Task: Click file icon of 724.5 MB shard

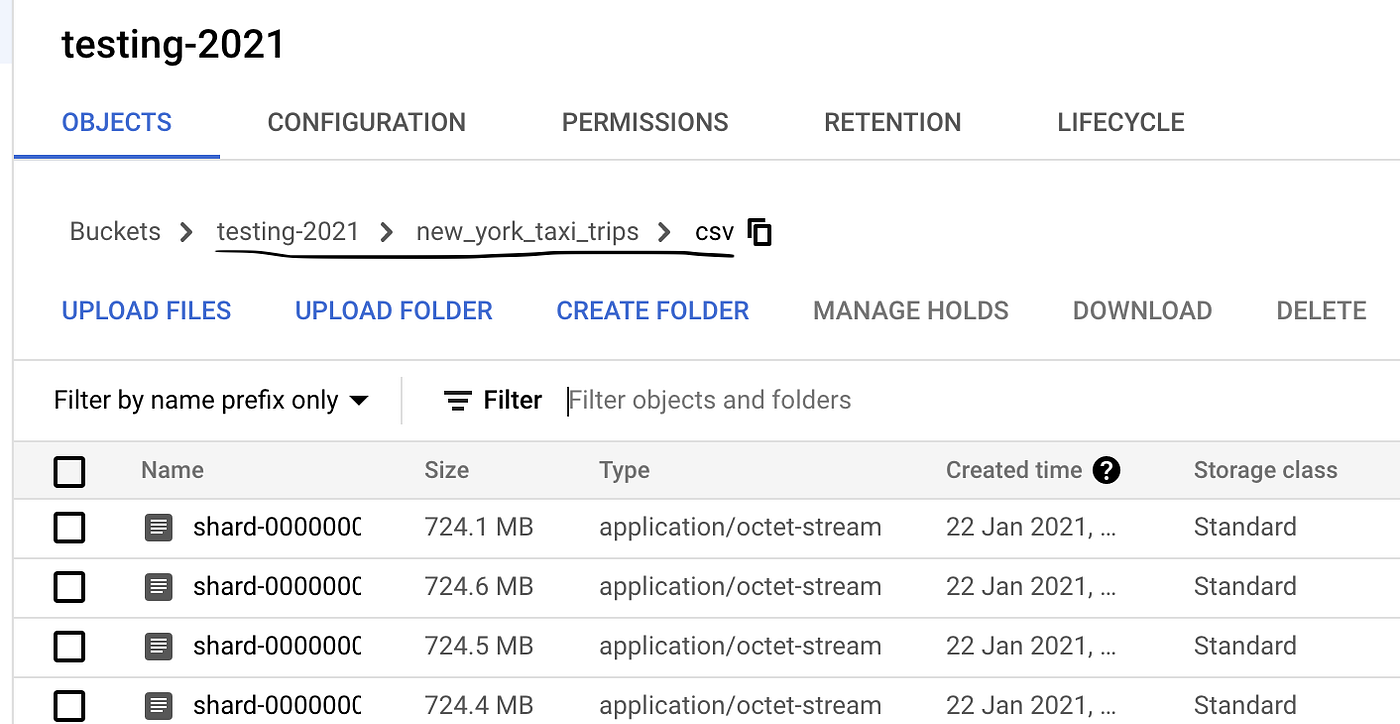Action: click(159, 645)
